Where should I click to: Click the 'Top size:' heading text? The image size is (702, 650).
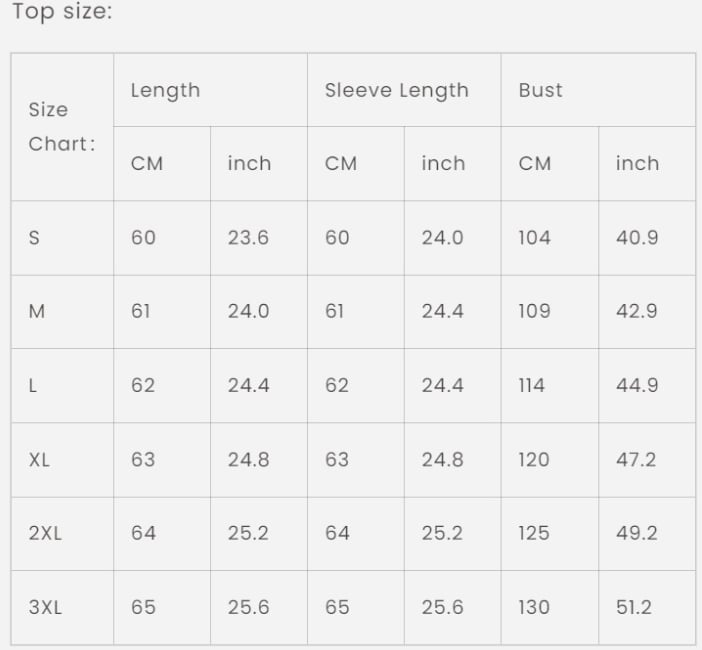pos(62,11)
